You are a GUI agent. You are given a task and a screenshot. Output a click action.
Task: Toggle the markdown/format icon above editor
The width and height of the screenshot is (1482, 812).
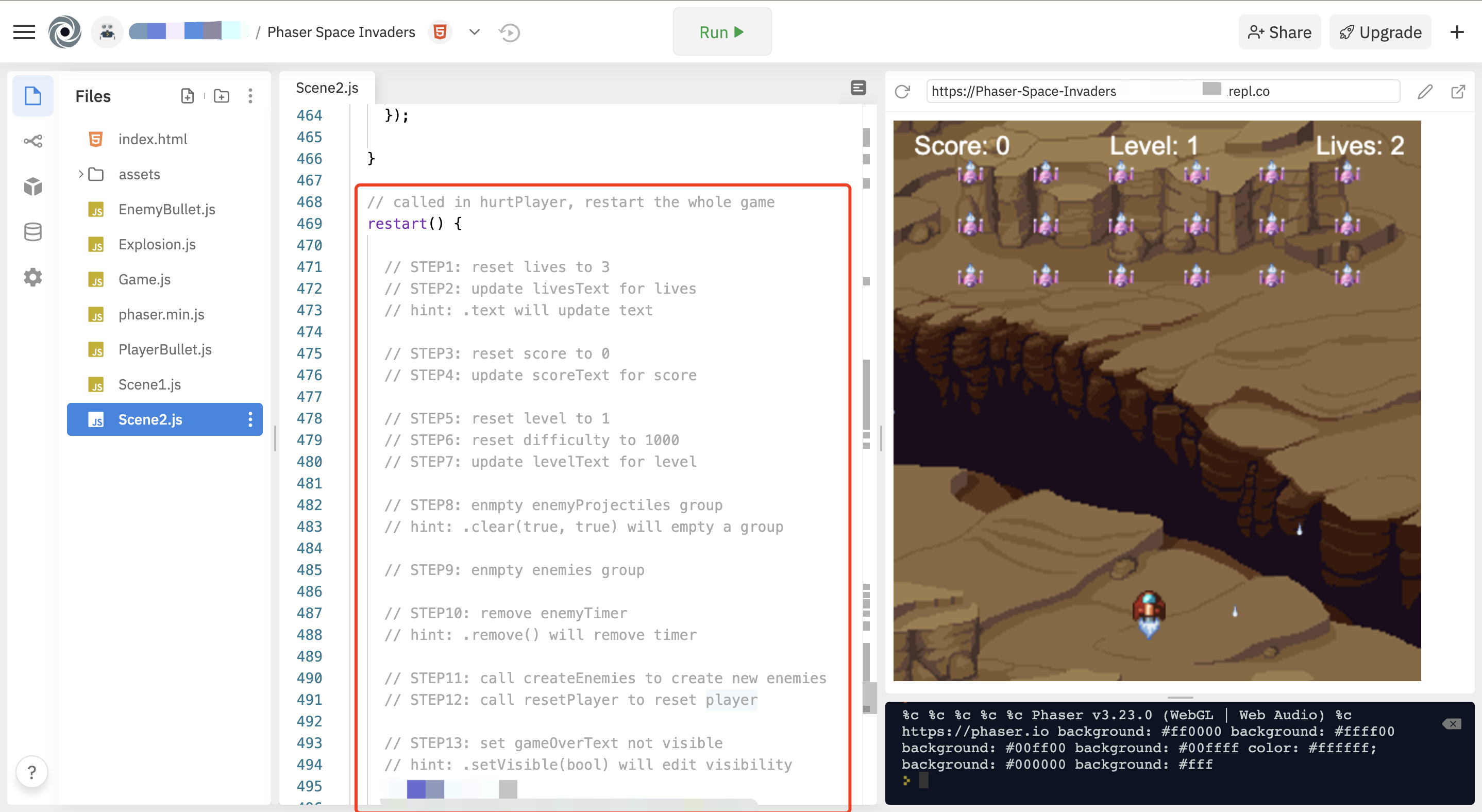[858, 88]
